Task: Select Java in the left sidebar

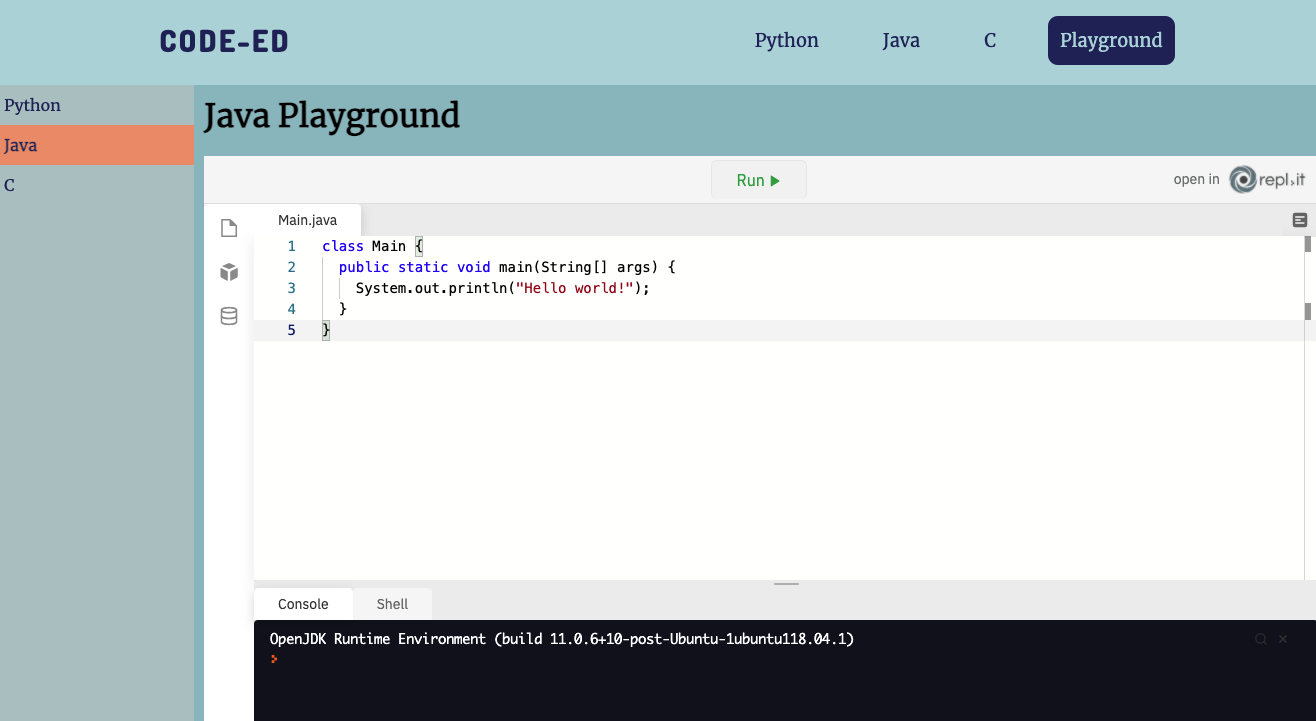Action: [21, 145]
